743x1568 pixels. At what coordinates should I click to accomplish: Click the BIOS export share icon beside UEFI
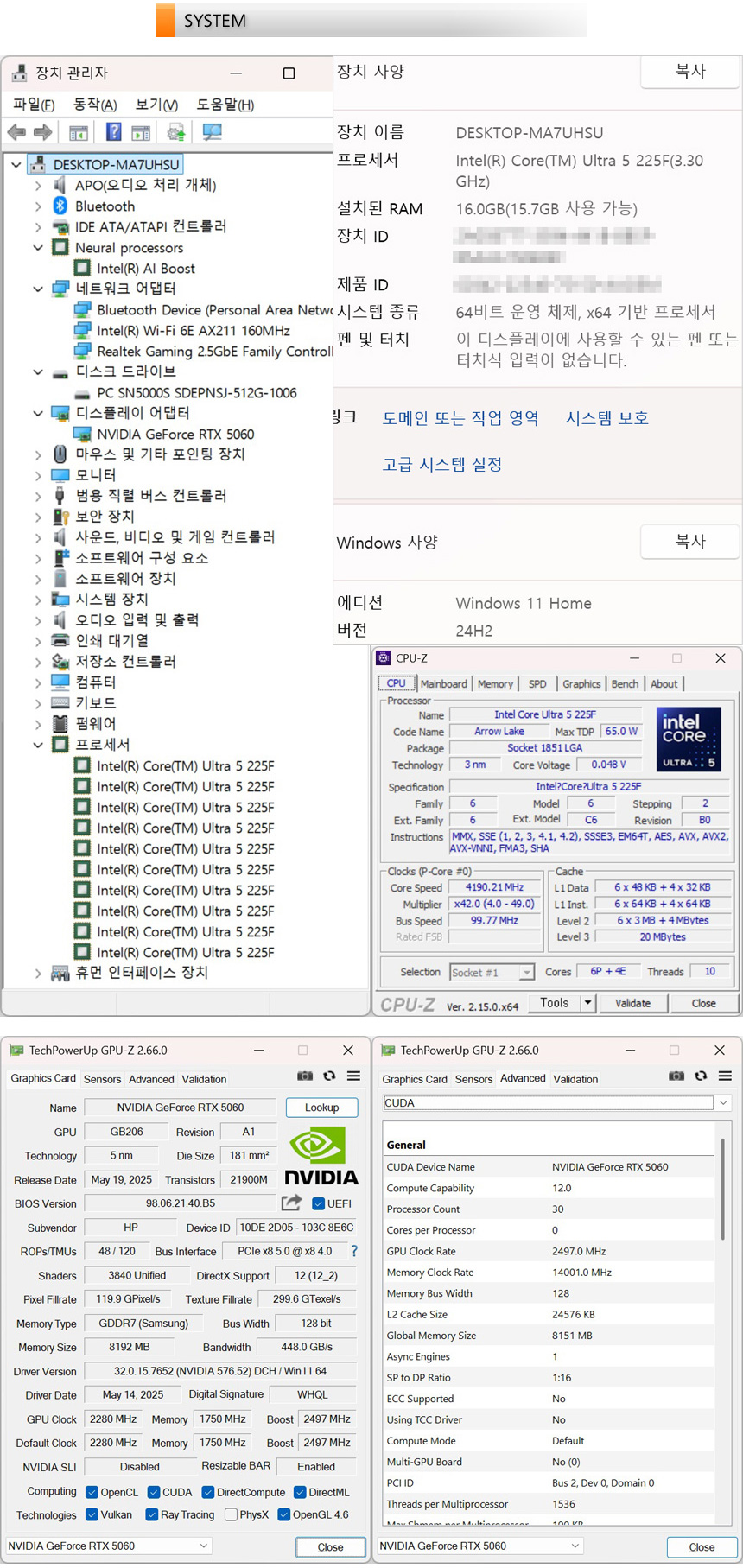[291, 1203]
